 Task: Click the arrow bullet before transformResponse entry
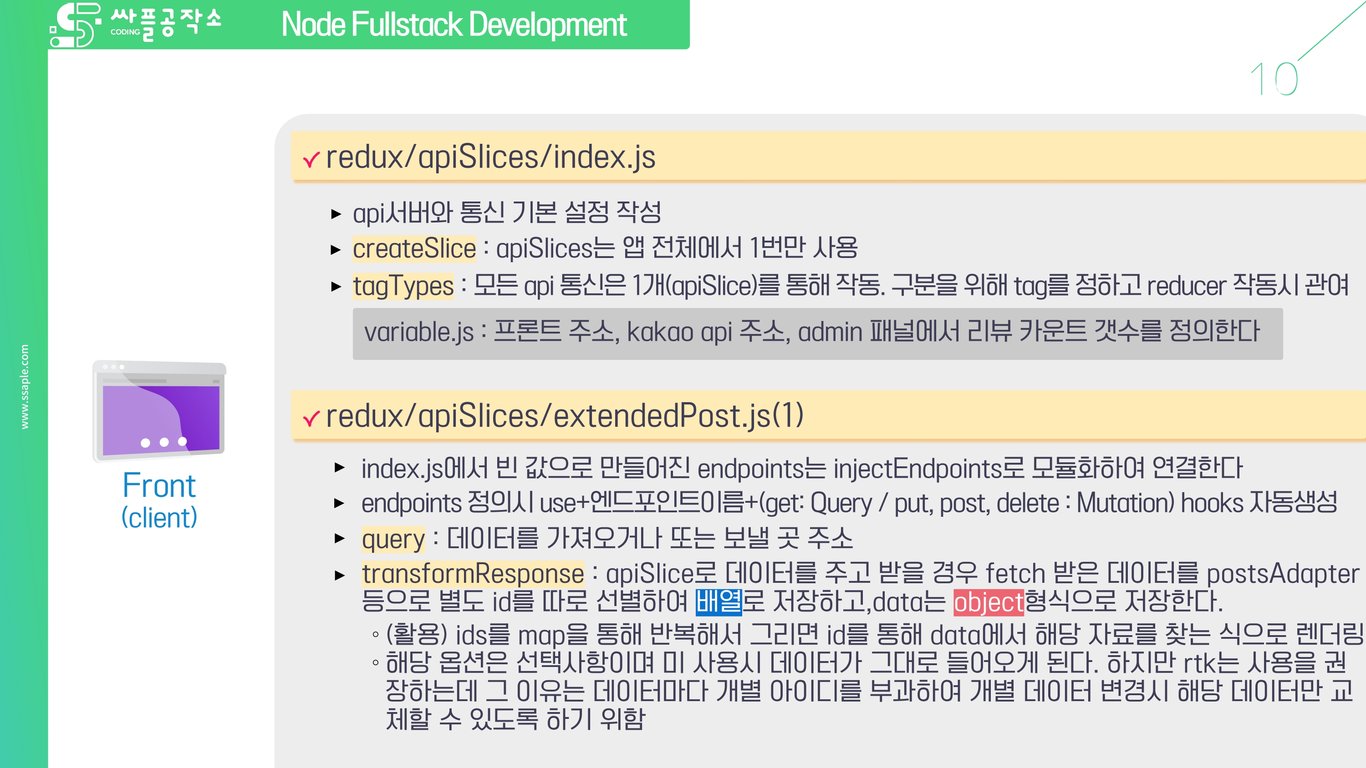click(340, 574)
